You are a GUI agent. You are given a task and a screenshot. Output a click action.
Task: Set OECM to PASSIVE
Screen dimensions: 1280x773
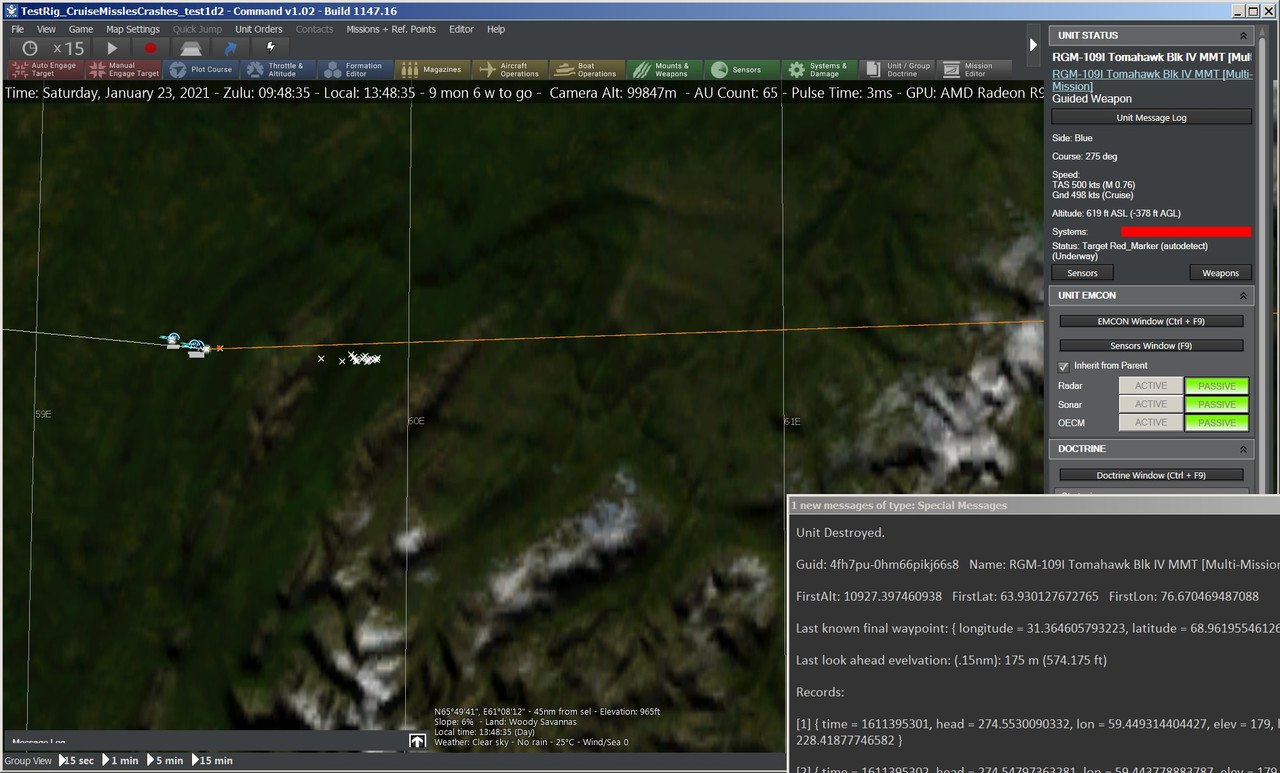[1217, 422]
